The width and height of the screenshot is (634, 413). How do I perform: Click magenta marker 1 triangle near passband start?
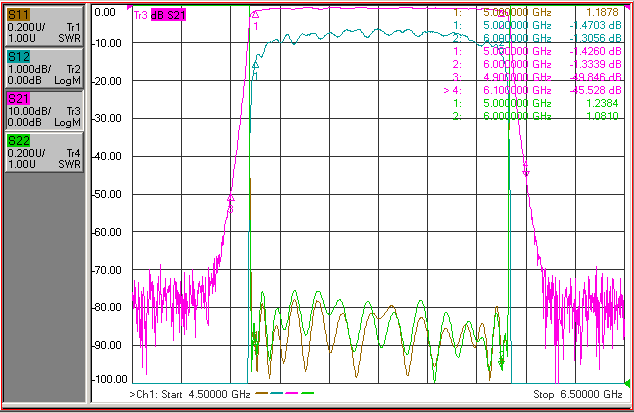coord(255,15)
